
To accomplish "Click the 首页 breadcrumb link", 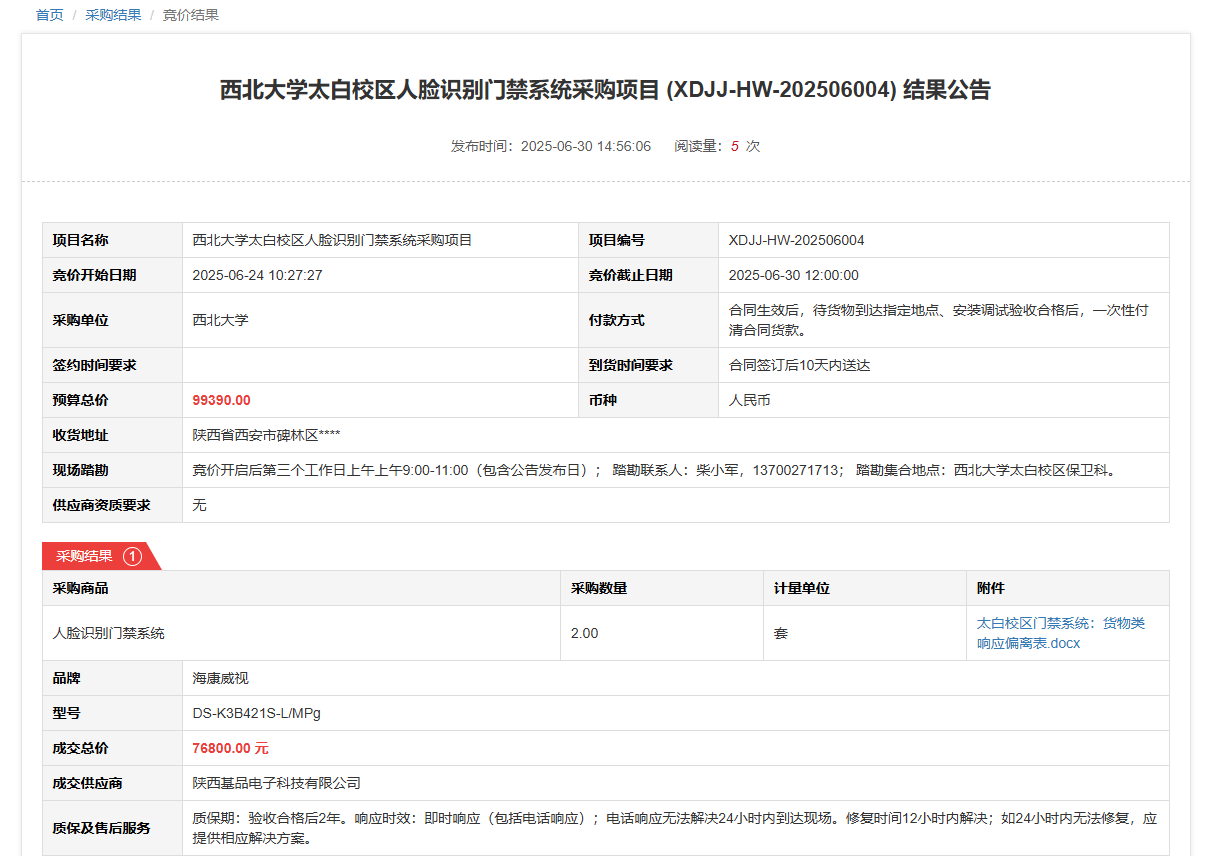I will point(49,15).
